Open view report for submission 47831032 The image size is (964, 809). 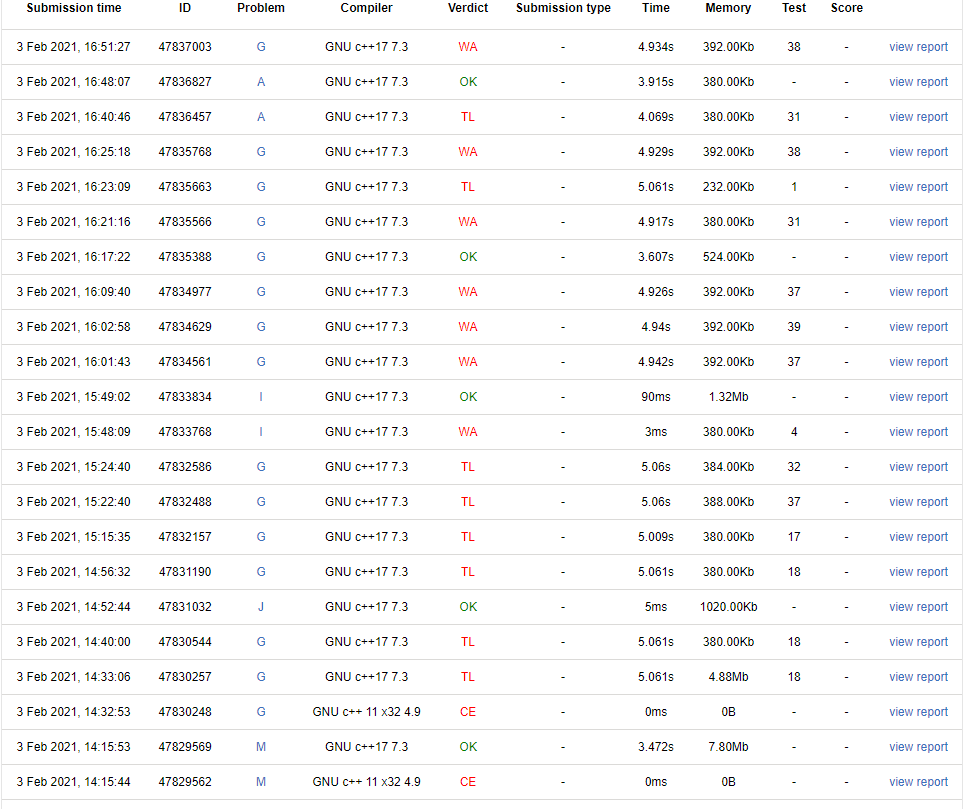tap(918, 607)
